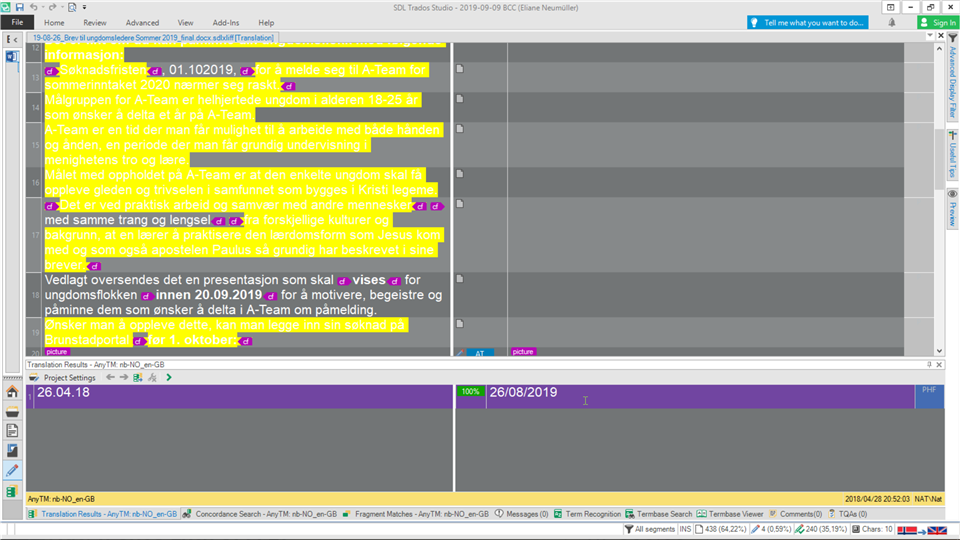Close the Translation Results pane

(x=939, y=364)
